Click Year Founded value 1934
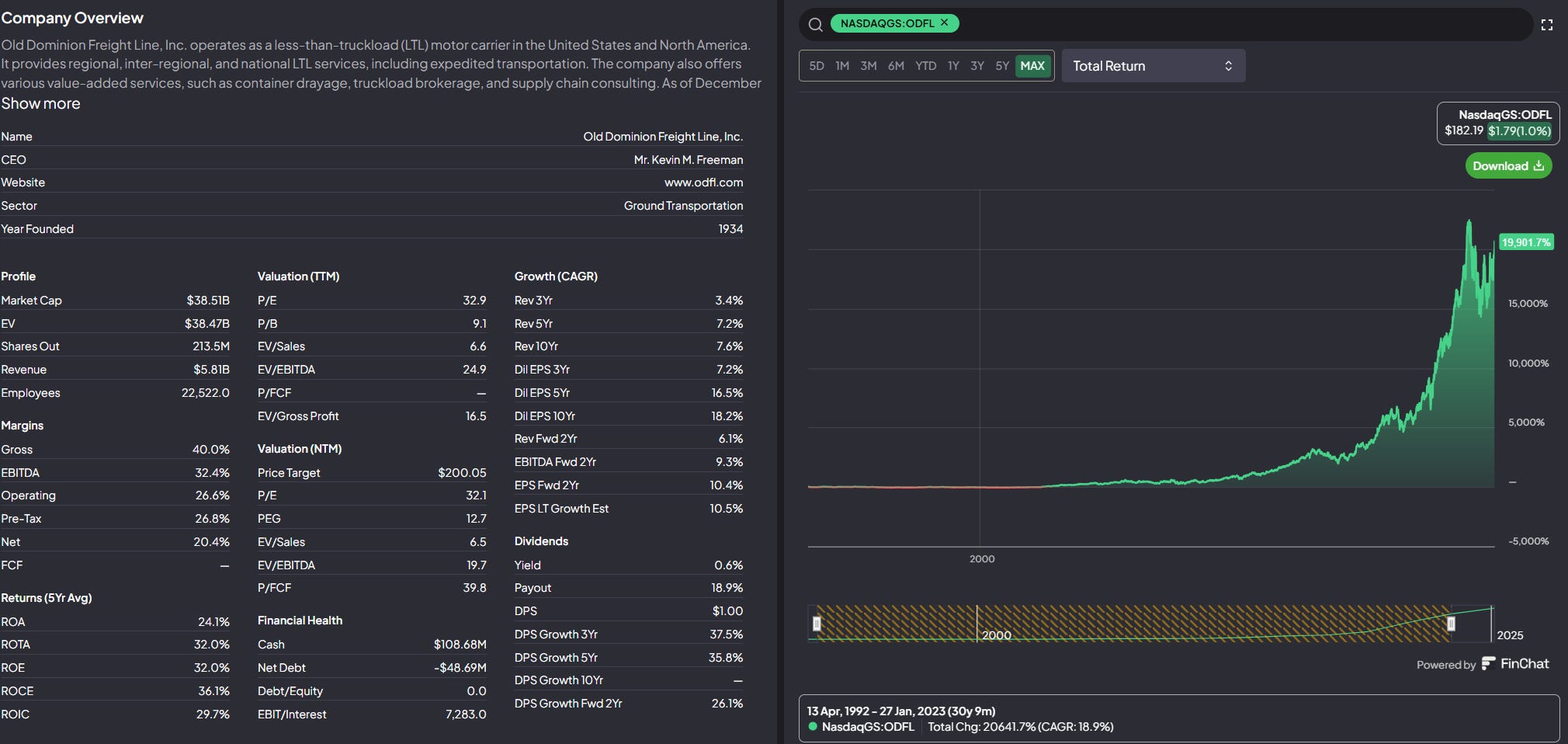The height and width of the screenshot is (744, 1568). (730, 229)
